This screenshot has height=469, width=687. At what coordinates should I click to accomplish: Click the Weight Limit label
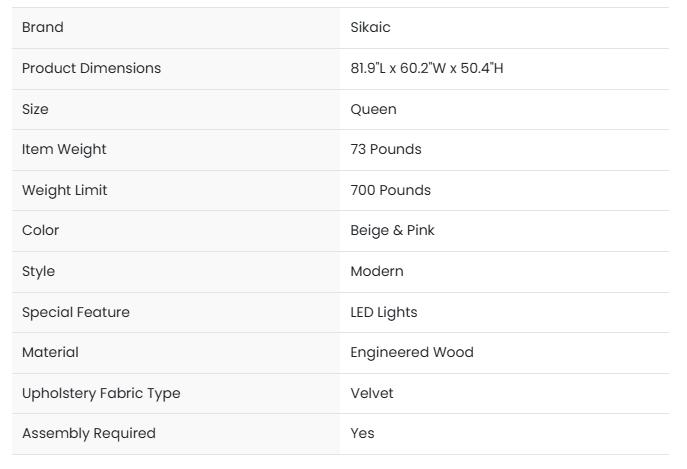point(65,190)
